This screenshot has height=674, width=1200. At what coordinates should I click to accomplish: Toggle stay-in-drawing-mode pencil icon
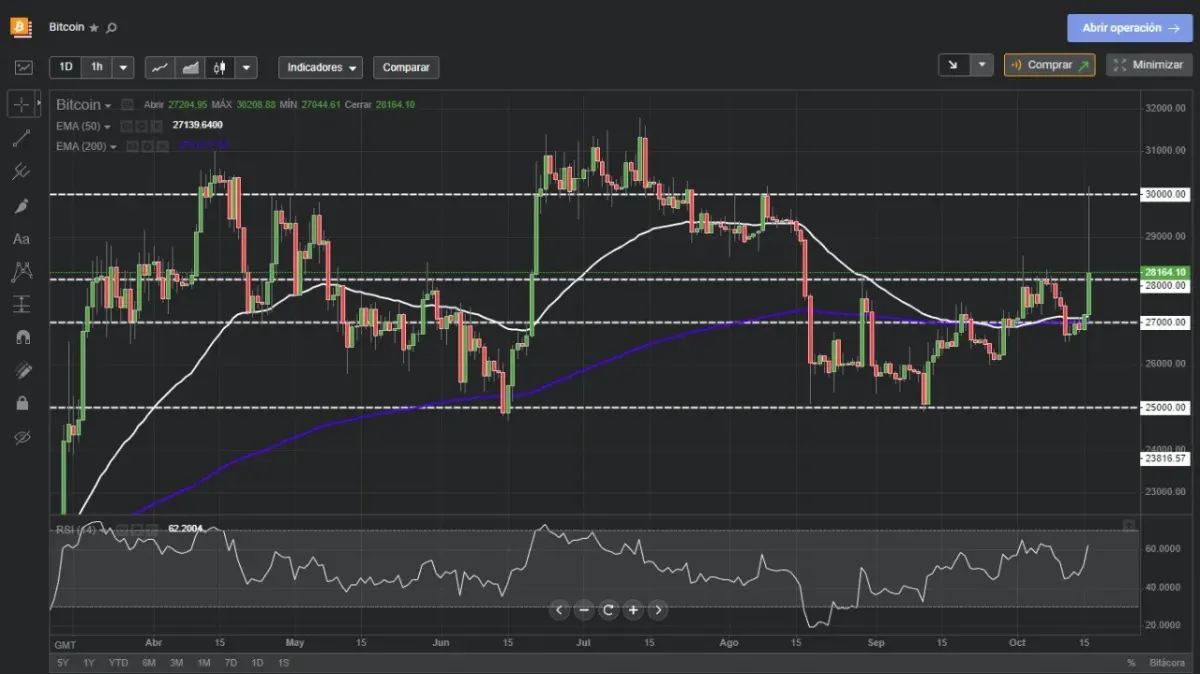[22, 370]
